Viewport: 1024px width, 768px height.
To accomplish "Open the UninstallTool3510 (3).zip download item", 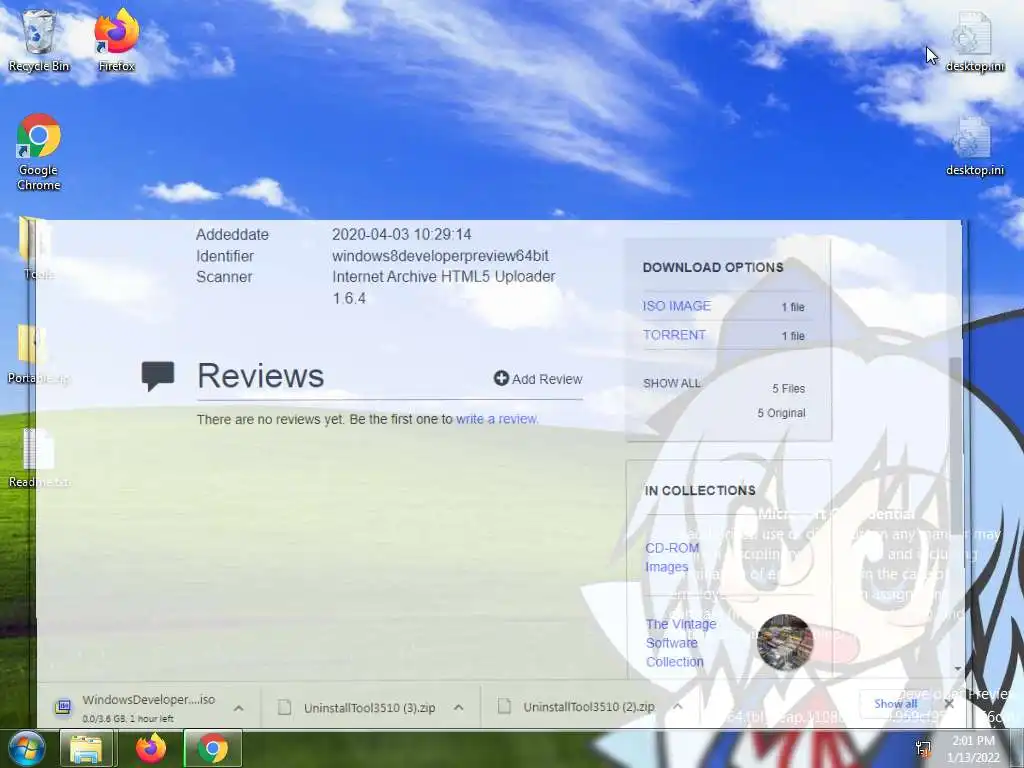I will tap(371, 708).
